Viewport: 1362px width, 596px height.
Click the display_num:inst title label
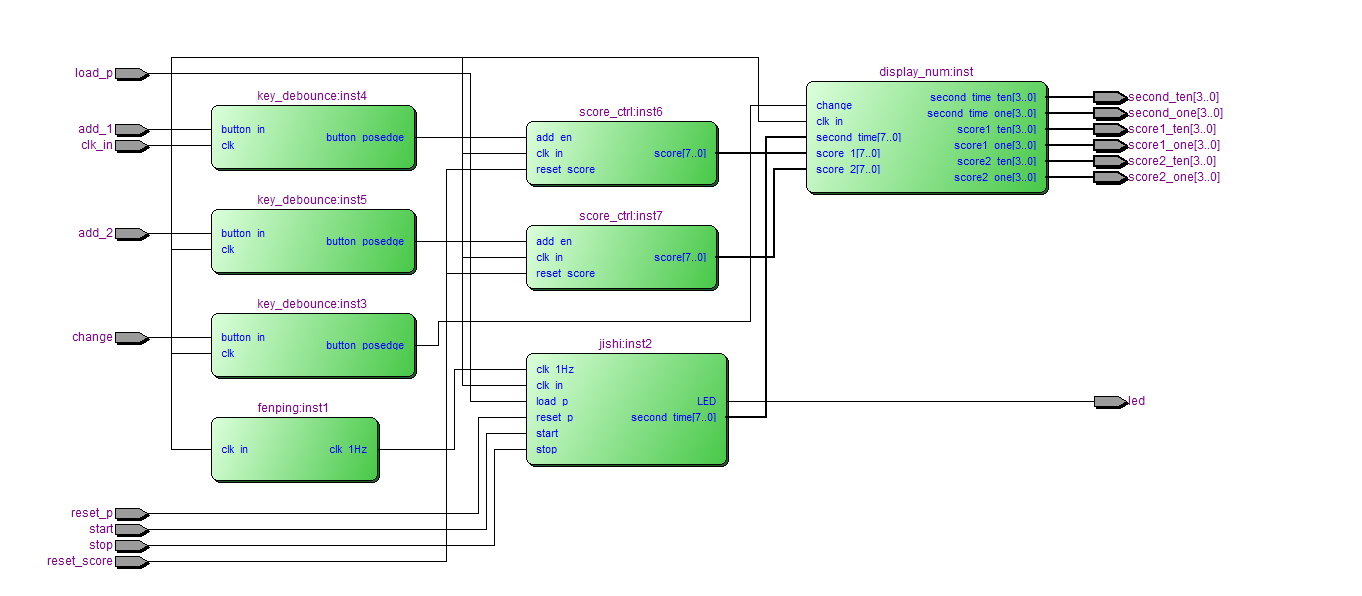tap(926, 72)
